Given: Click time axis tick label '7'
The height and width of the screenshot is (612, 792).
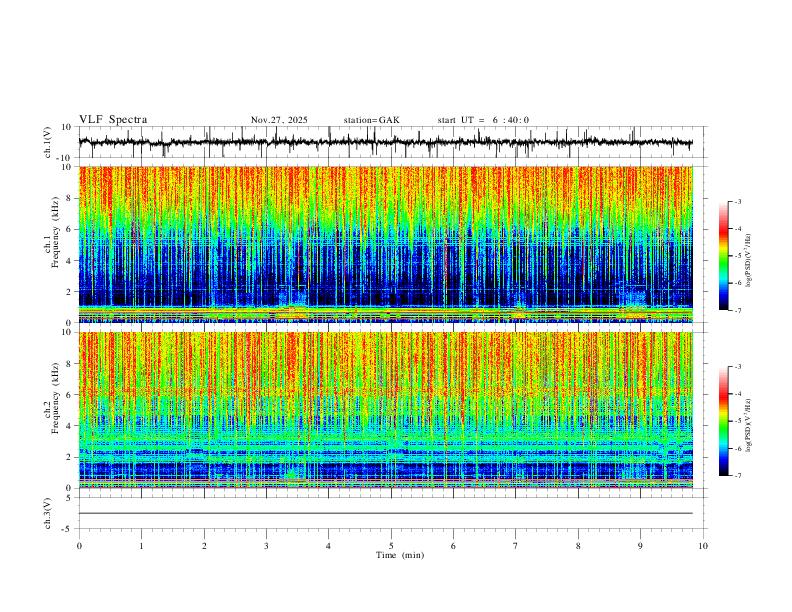Looking at the screenshot, I should 516,546.
